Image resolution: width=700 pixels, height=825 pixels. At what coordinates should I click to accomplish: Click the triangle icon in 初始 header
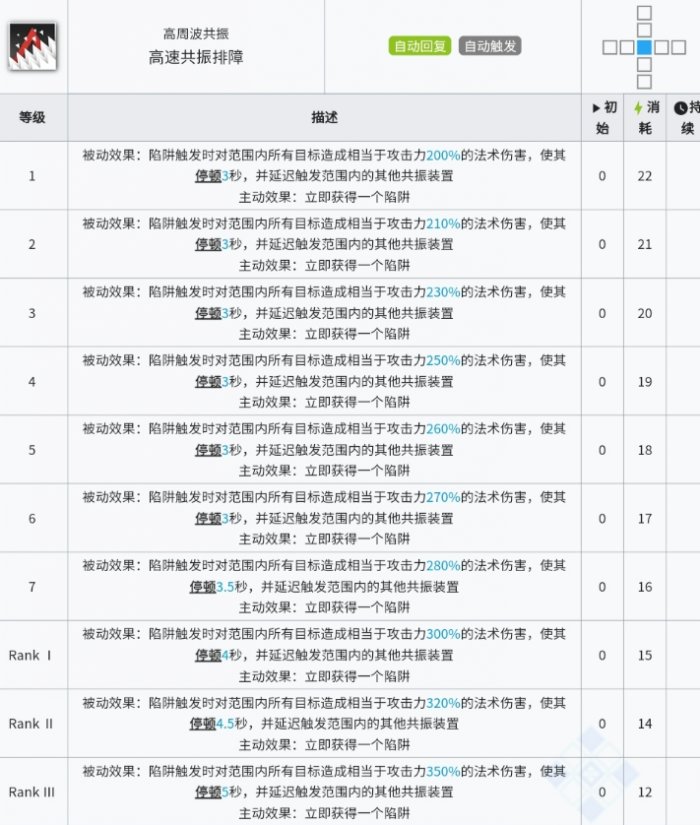pos(597,107)
